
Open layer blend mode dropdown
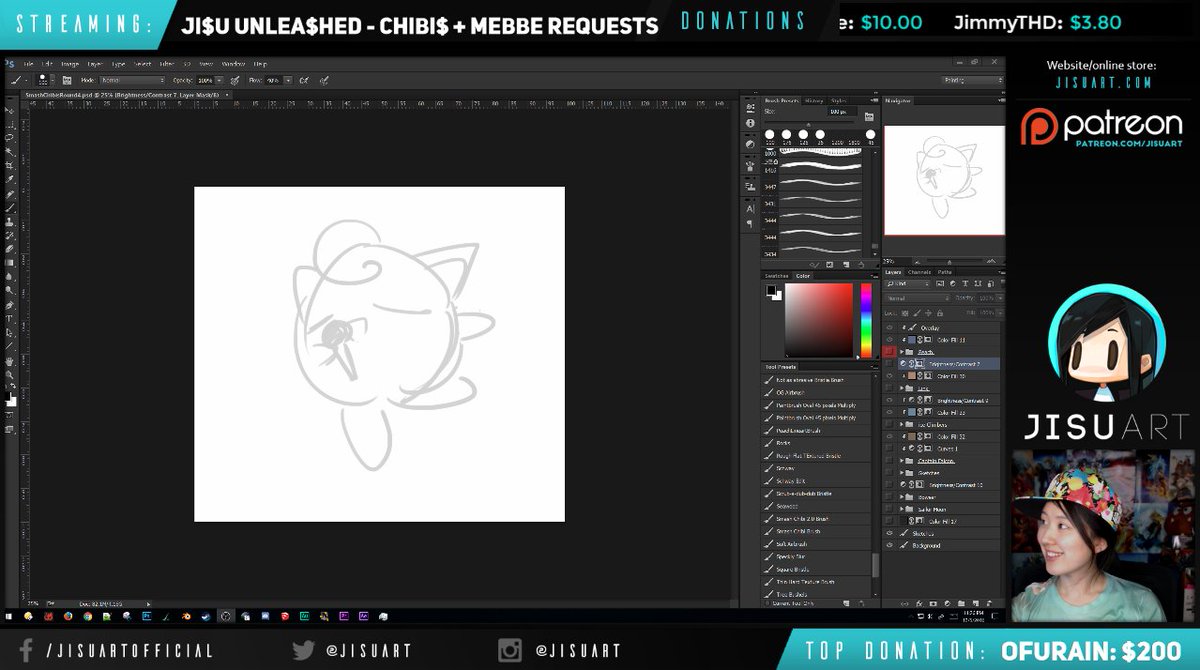(919, 298)
